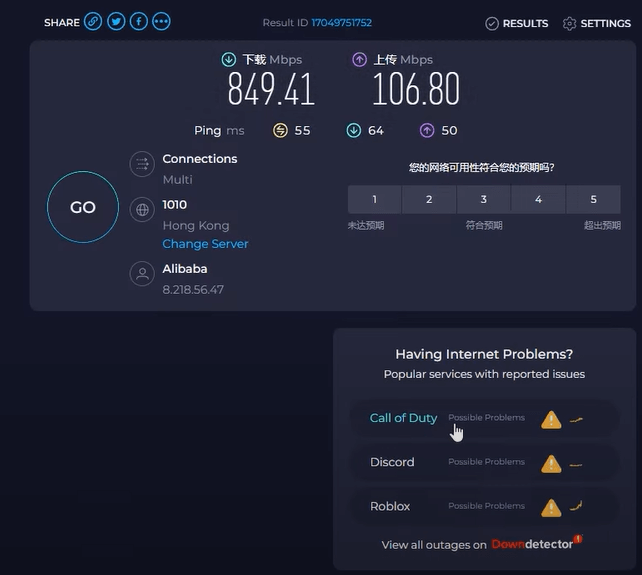Screen dimensions: 642x575
Task: Click the idle ping icon
Action: 280,131
